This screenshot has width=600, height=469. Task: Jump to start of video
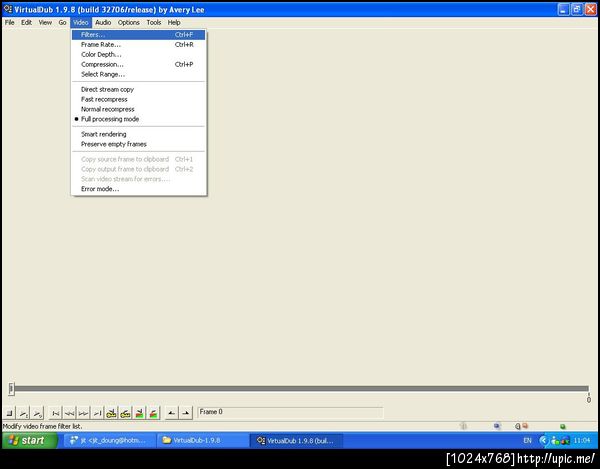[56, 413]
